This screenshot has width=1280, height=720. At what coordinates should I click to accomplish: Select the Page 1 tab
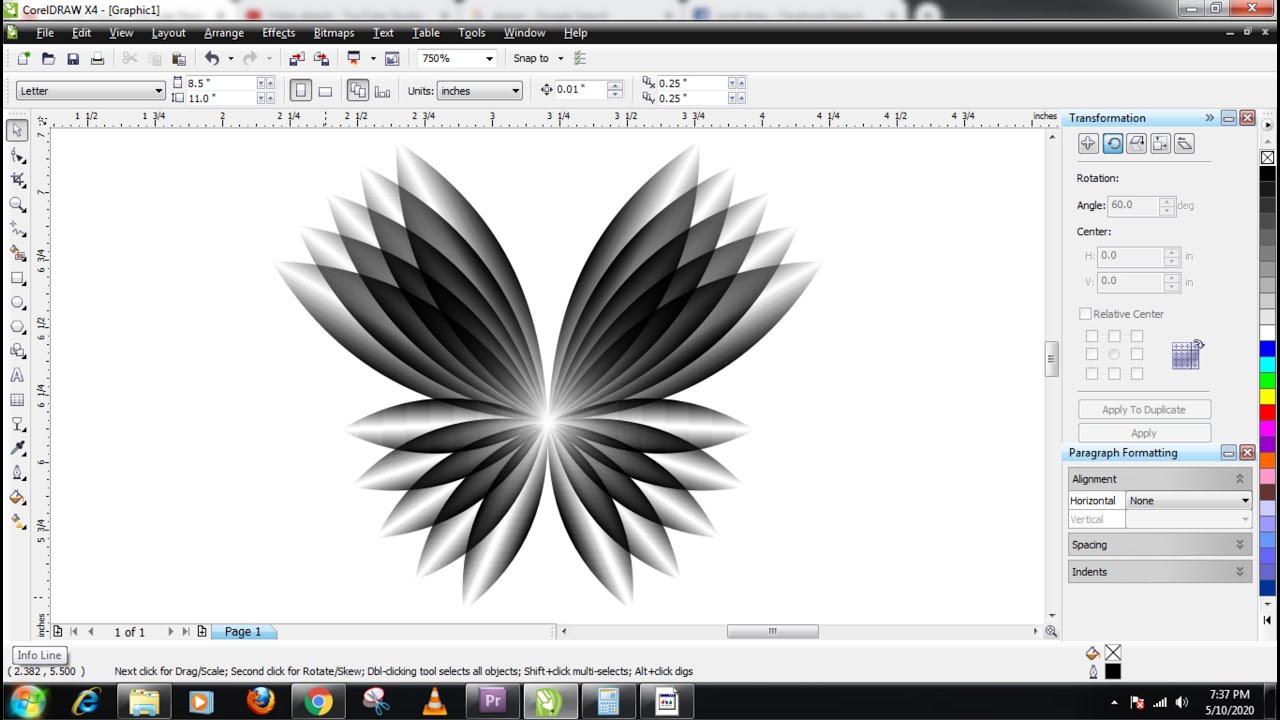pyautogui.click(x=243, y=632)
